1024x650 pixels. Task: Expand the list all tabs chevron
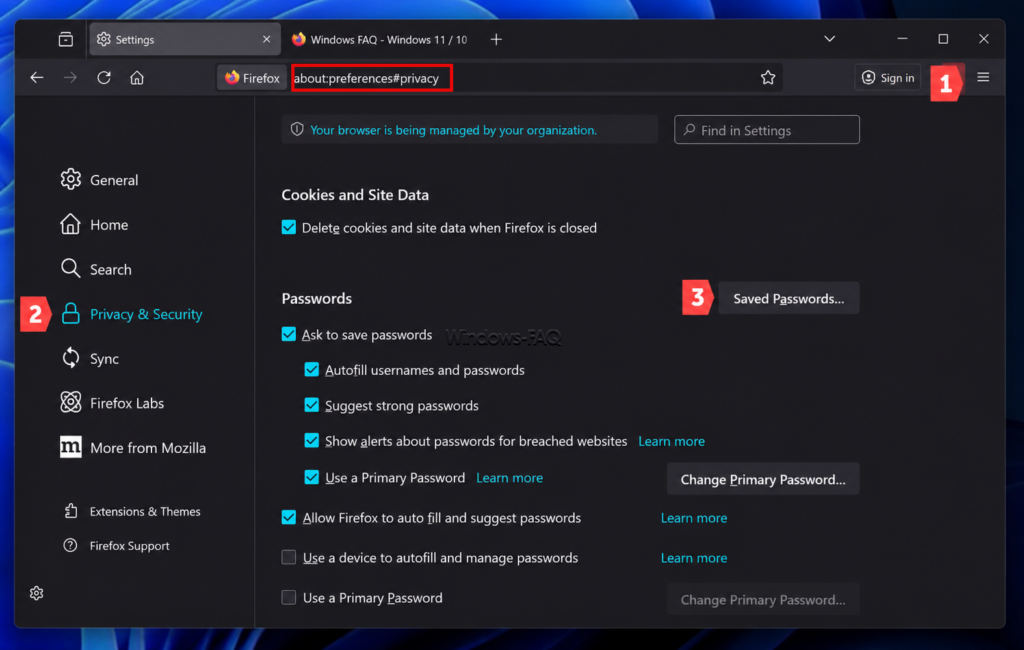pyautogui.click(x=829, y=39)
